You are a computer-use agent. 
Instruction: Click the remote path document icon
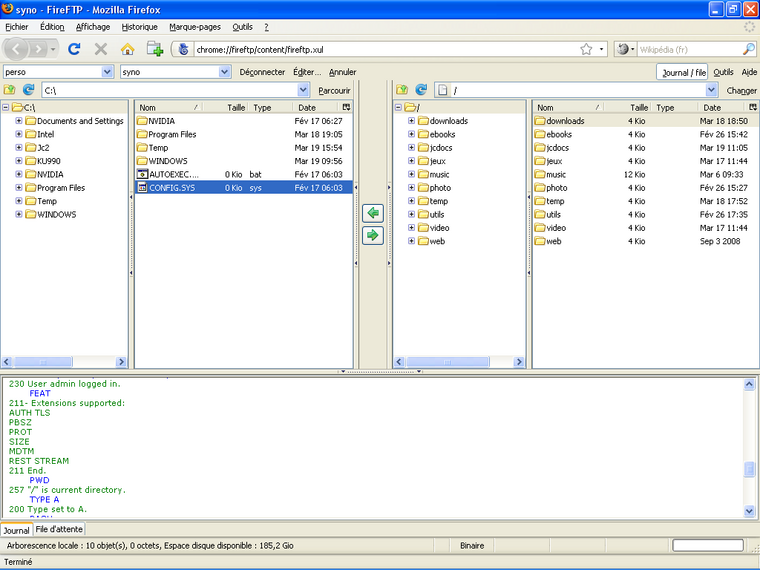coord(442,90)
